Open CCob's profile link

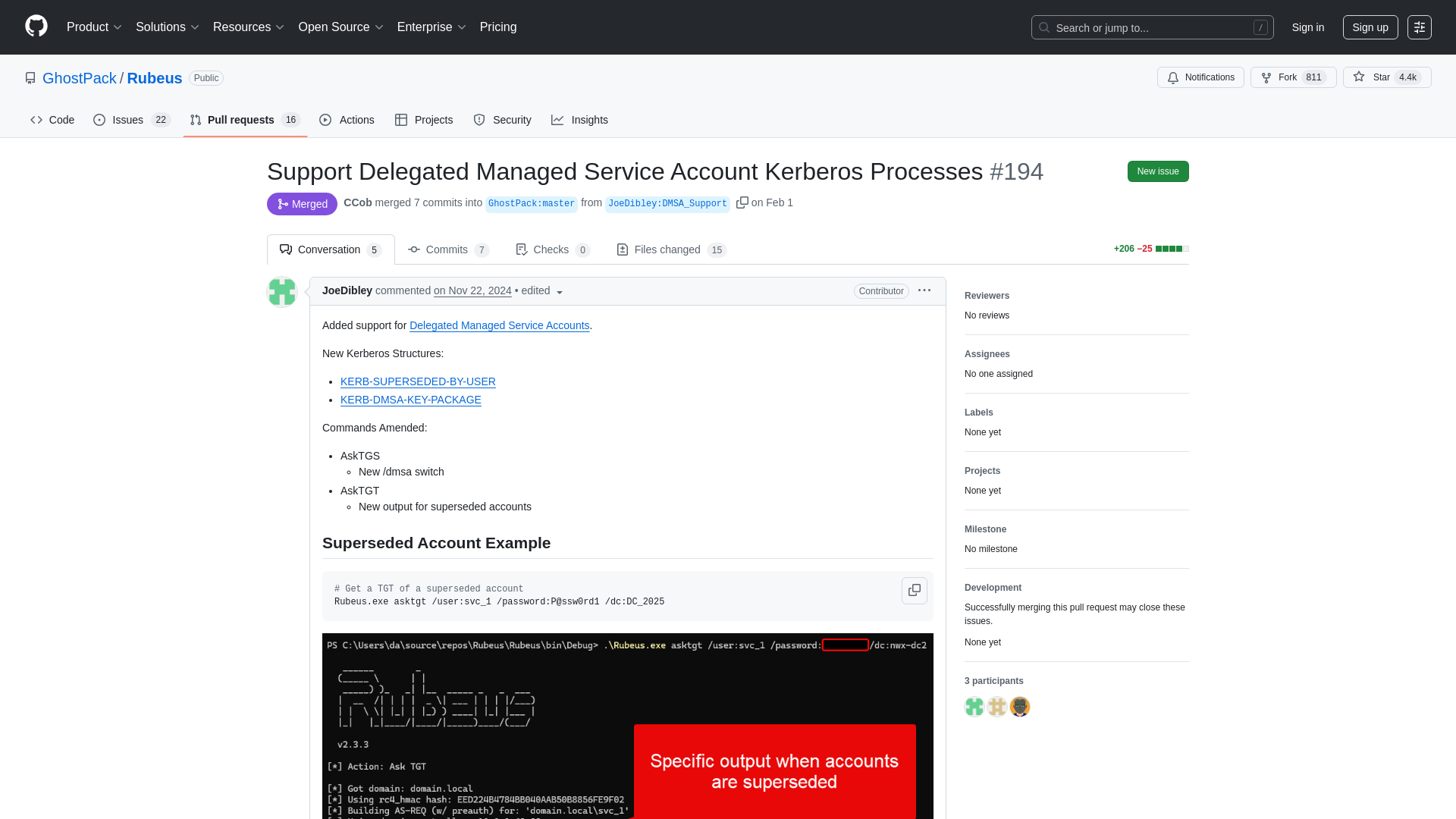click(358, 202)
